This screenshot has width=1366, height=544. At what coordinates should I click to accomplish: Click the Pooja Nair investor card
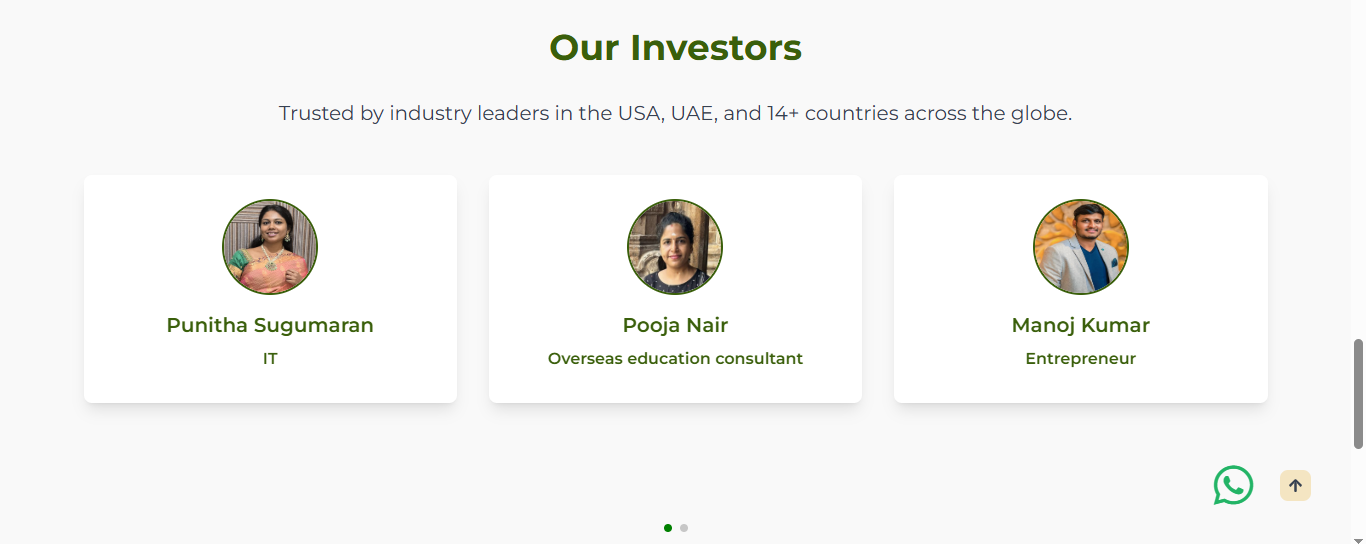[x=675, y=289]
